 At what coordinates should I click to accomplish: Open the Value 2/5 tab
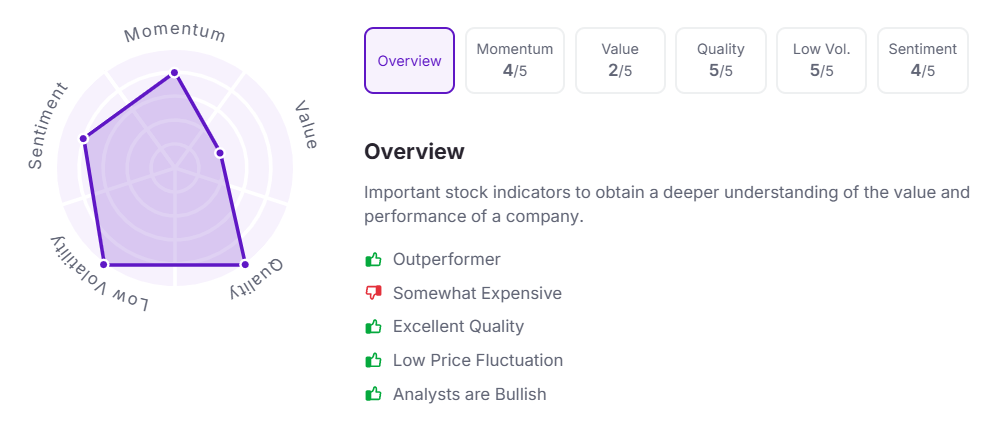point(620,61)
